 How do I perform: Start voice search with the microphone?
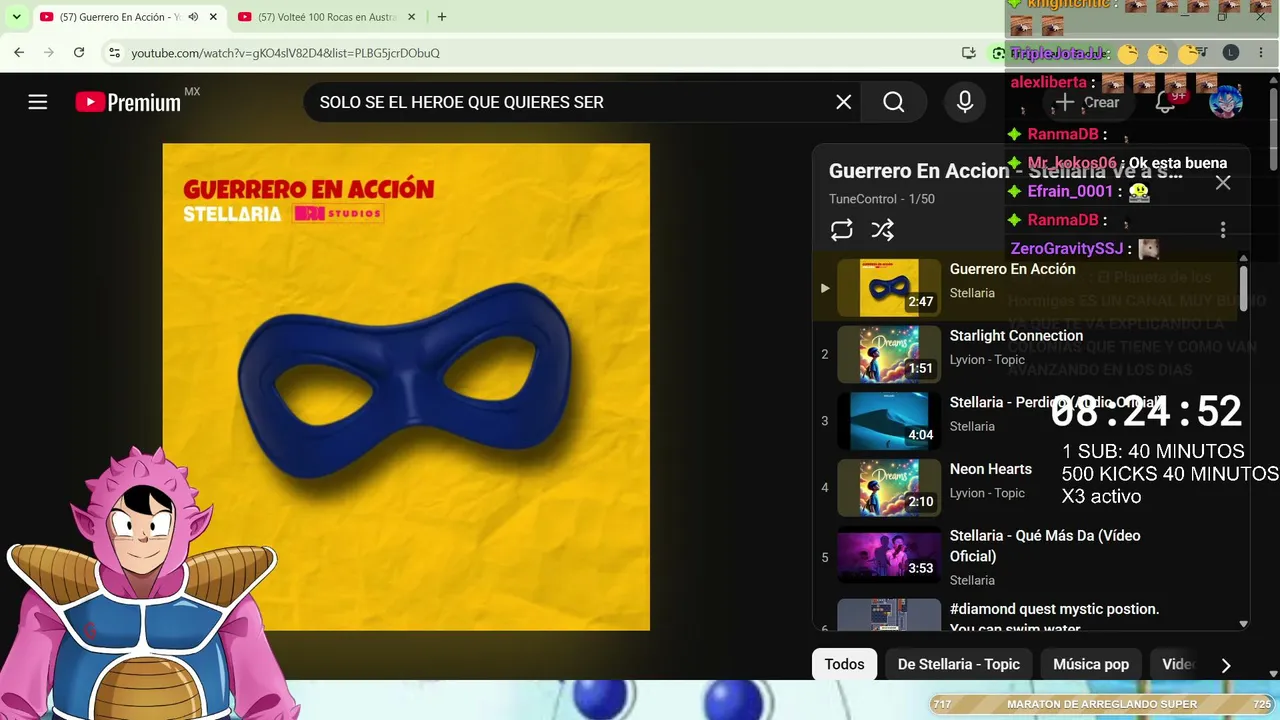click(x=965, y=102)
